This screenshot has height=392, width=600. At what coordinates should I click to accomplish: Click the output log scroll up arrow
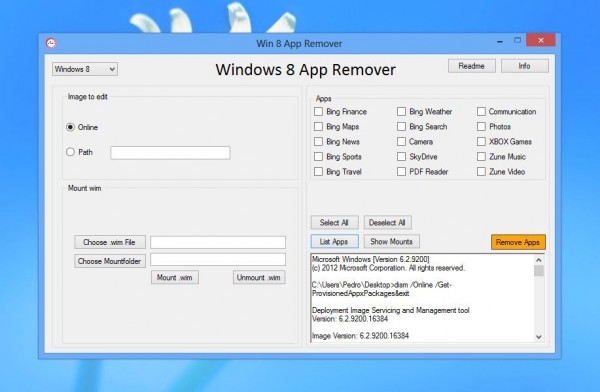539,260
